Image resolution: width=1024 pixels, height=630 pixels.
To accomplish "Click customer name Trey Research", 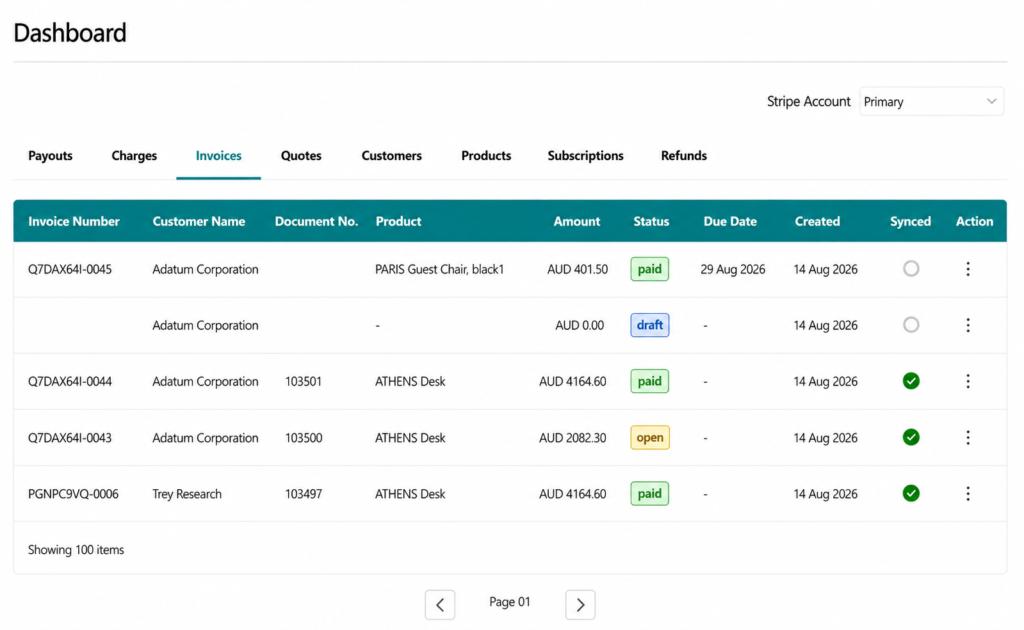I will tap(187, 494).
